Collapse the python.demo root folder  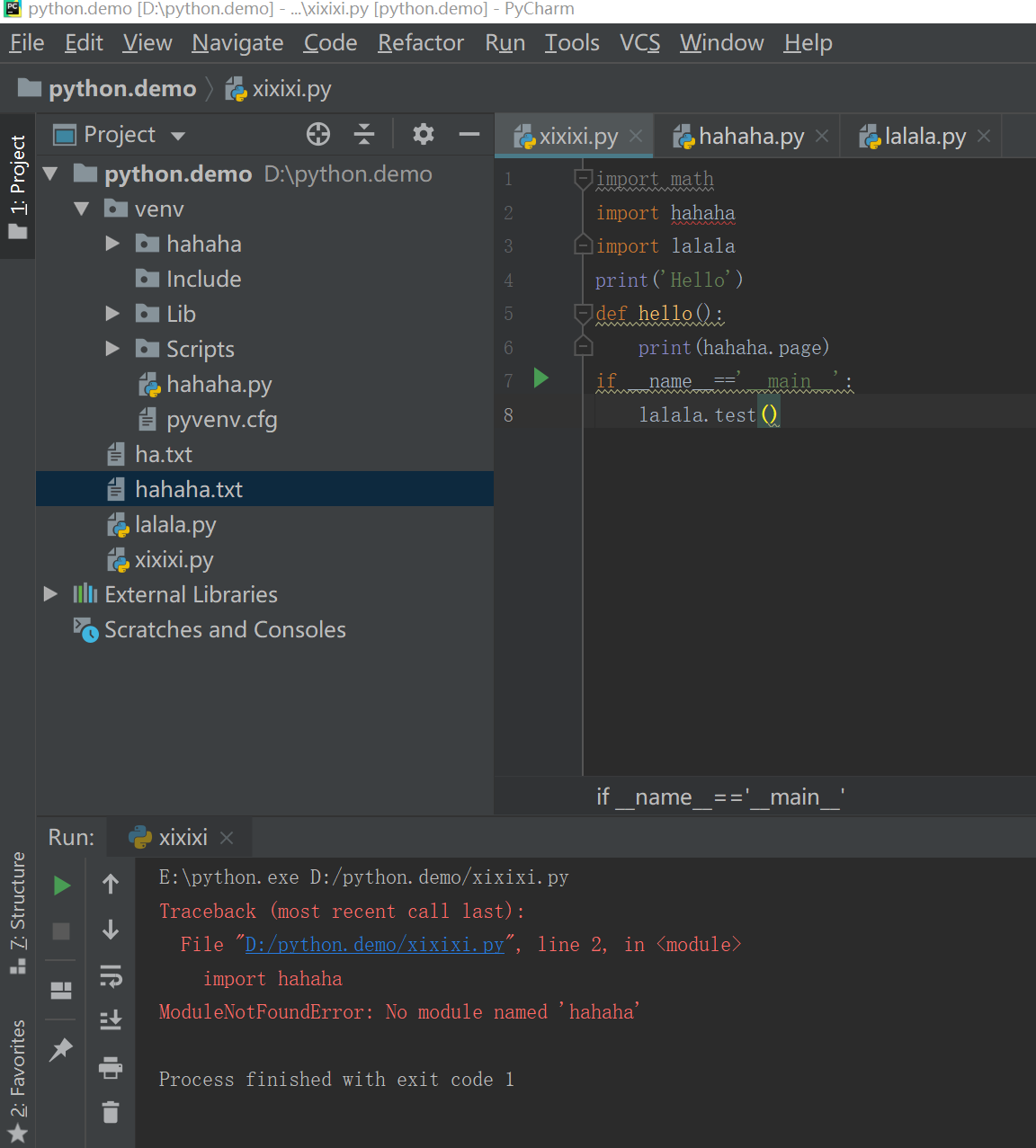51,174
